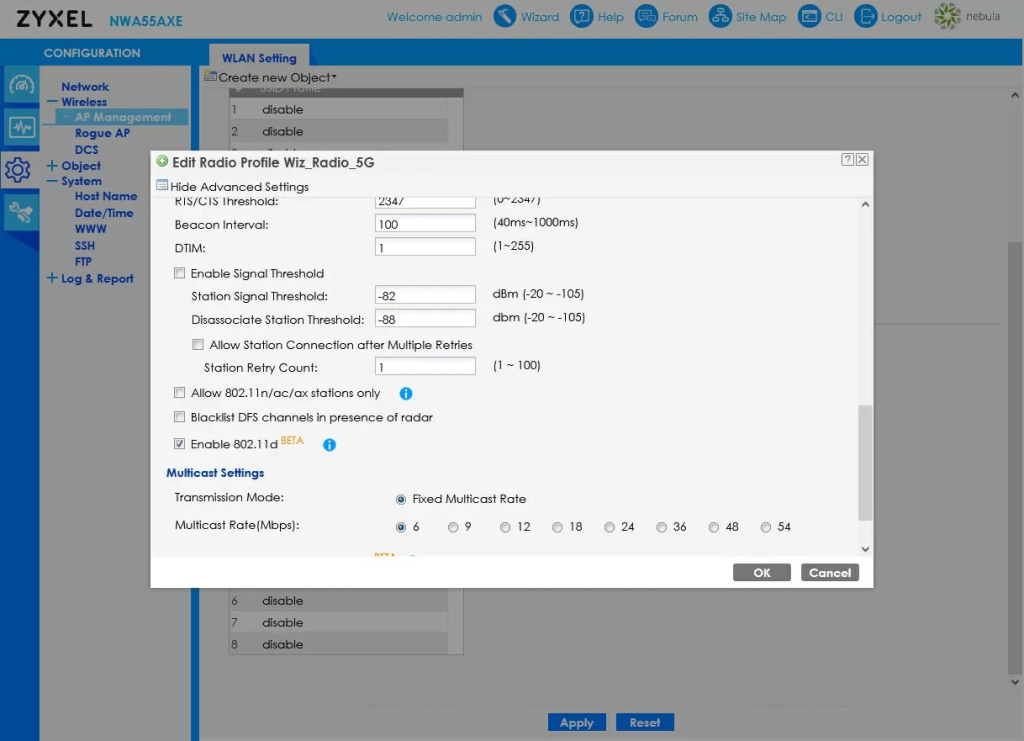Launch the CLI console icon
The image size is (1024, 741).
pos(809,17)
